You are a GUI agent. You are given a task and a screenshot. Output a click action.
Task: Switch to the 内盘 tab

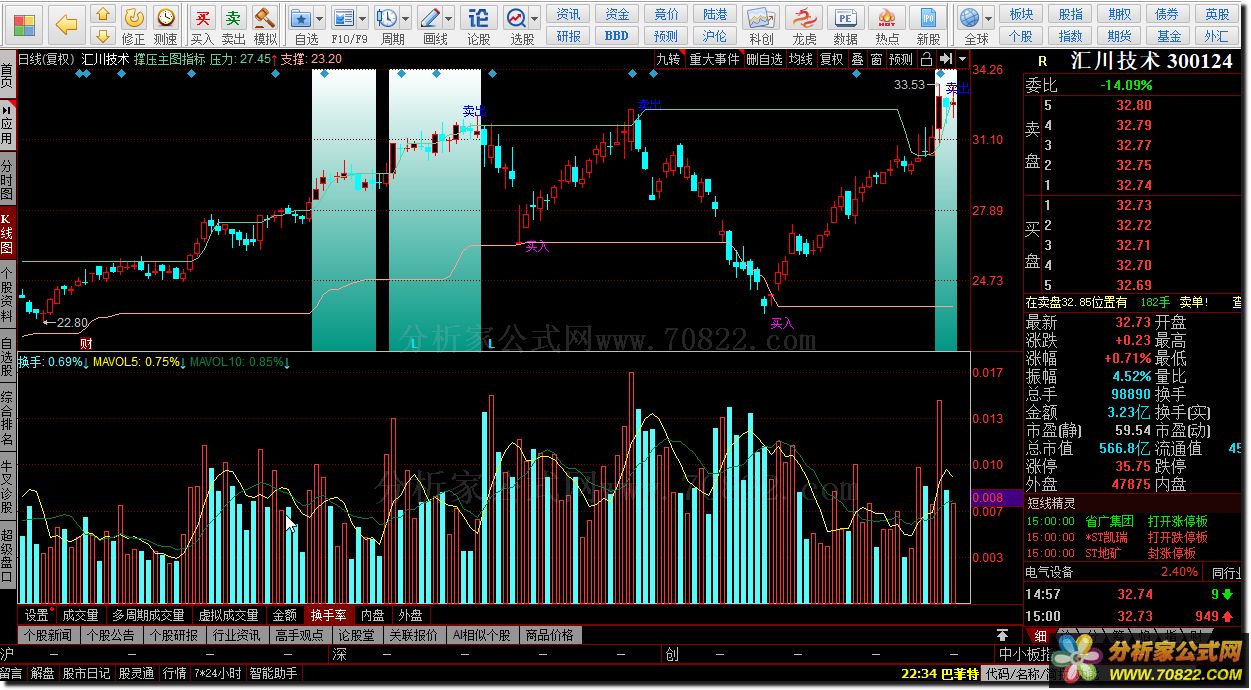[x=372, y=615]
